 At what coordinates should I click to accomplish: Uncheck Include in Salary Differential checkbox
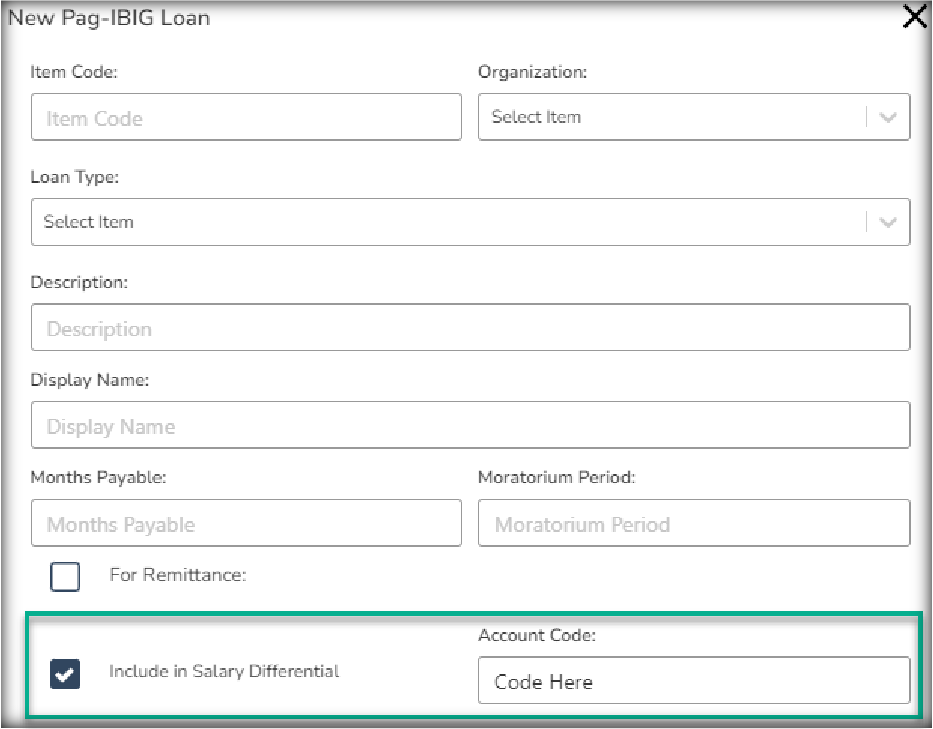coord(65,675)
